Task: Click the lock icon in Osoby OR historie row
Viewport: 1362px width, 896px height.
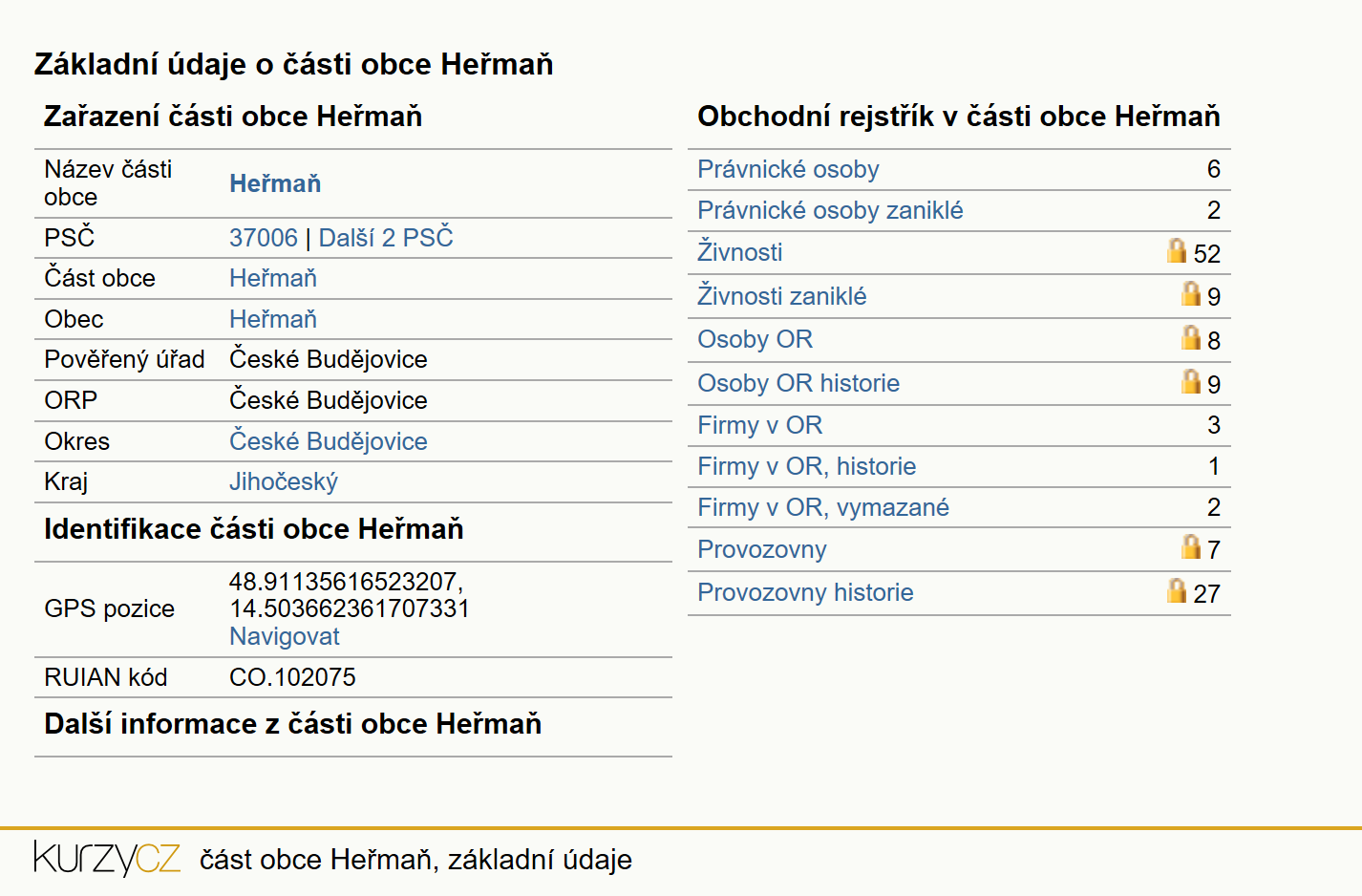Action: coord(1191,381)
